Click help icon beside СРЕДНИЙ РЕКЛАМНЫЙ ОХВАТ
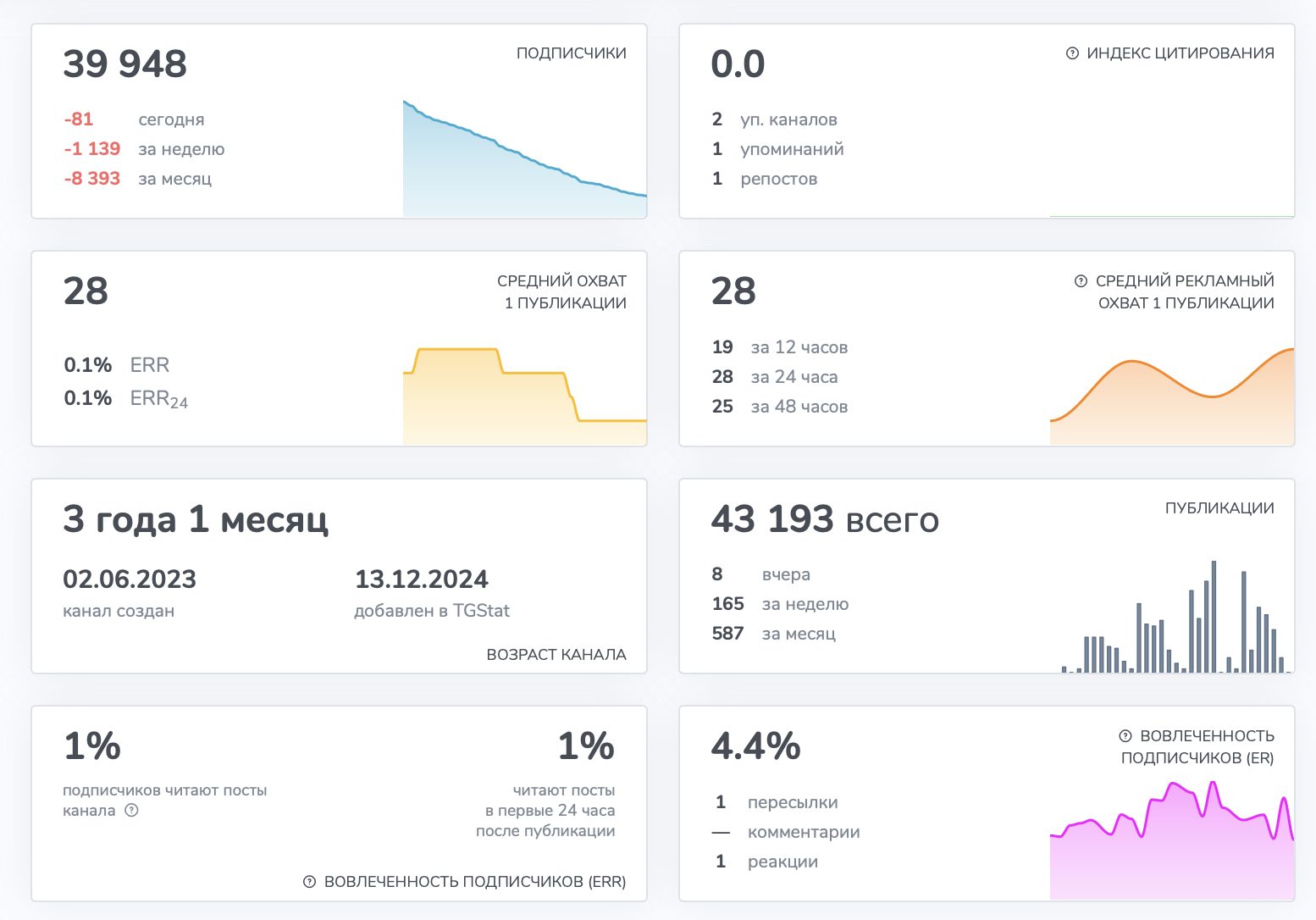The width and height of the screenshot is (1316, 920). (1081, 281)
